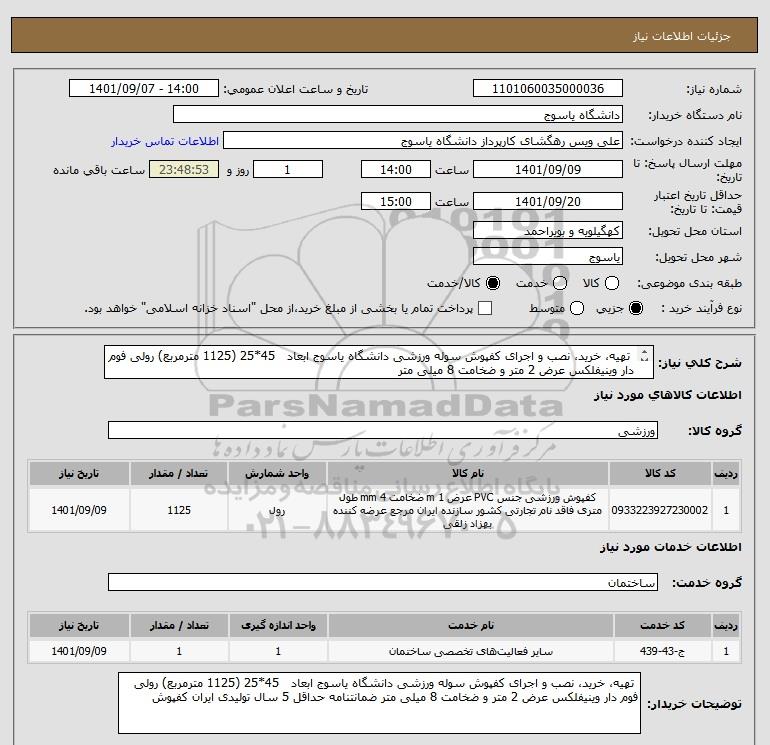The image size is (770, 745).
Task: Click the کد خدمت column header
Action: click(x=662, y=625)
